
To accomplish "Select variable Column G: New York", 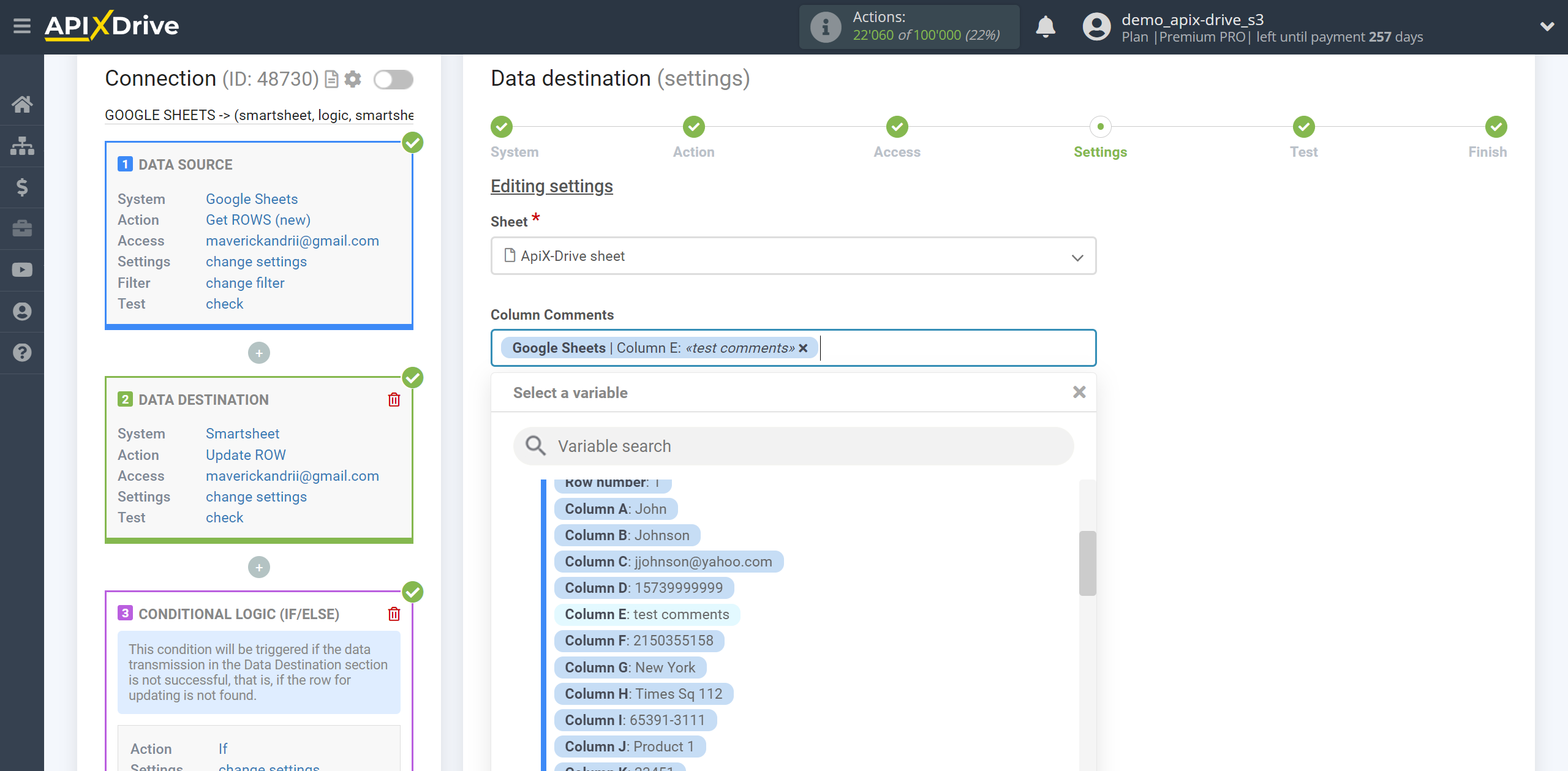I will [x=630, y=668].
